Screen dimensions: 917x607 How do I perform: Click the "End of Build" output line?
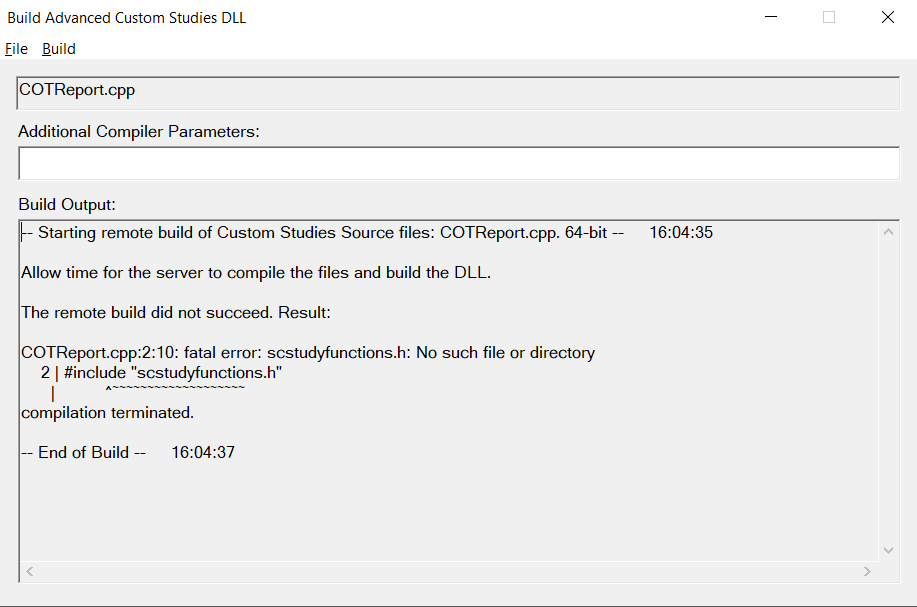128,452
